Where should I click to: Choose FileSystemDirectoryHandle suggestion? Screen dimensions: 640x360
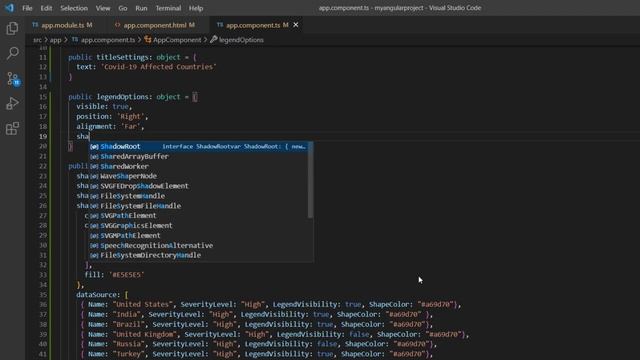point(199,255)
